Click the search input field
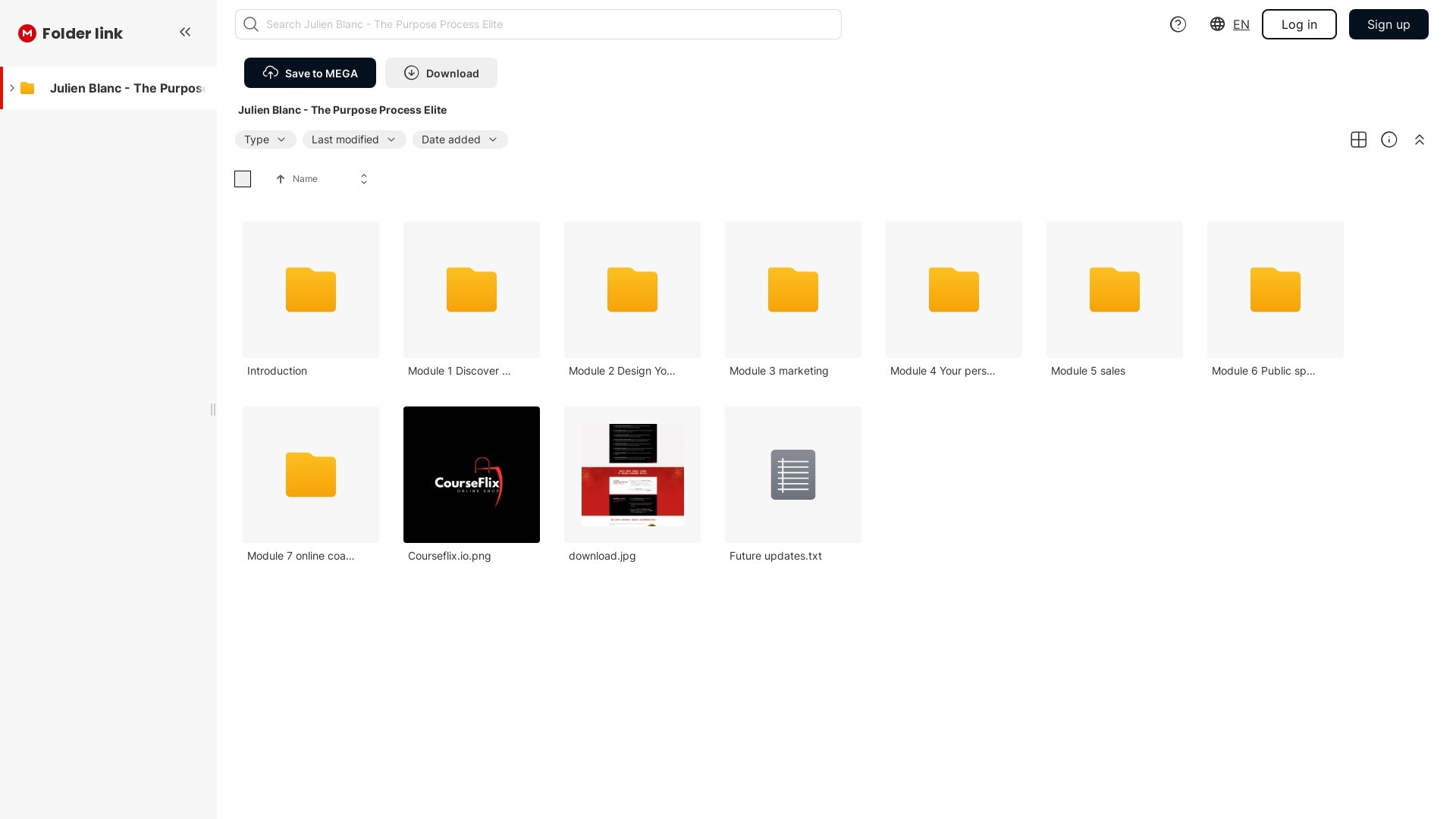This screenshot has height=819, width=1456. pos(538,24)
